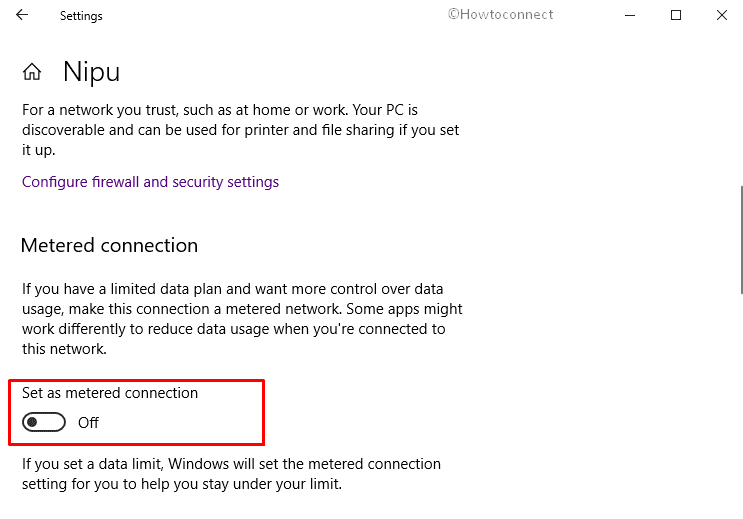Go back using the arrow icon
The image size is (743, 519).
(22, 15)
